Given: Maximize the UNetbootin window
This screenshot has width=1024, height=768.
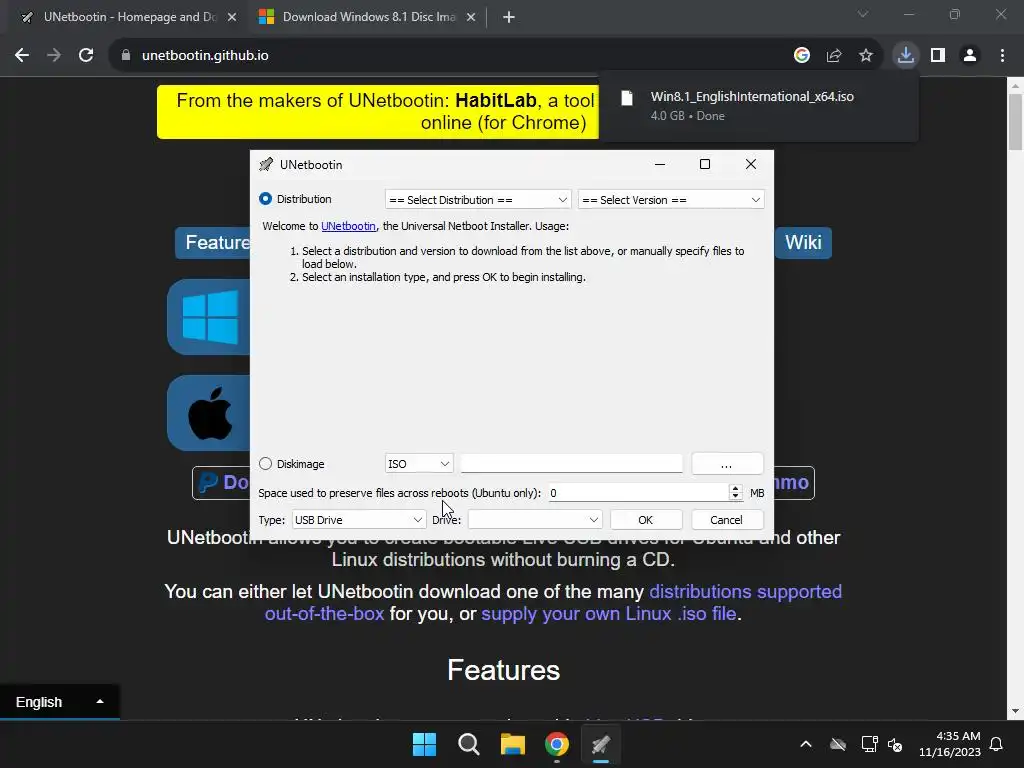Looking at the screenshot, I should click(705, 164).
